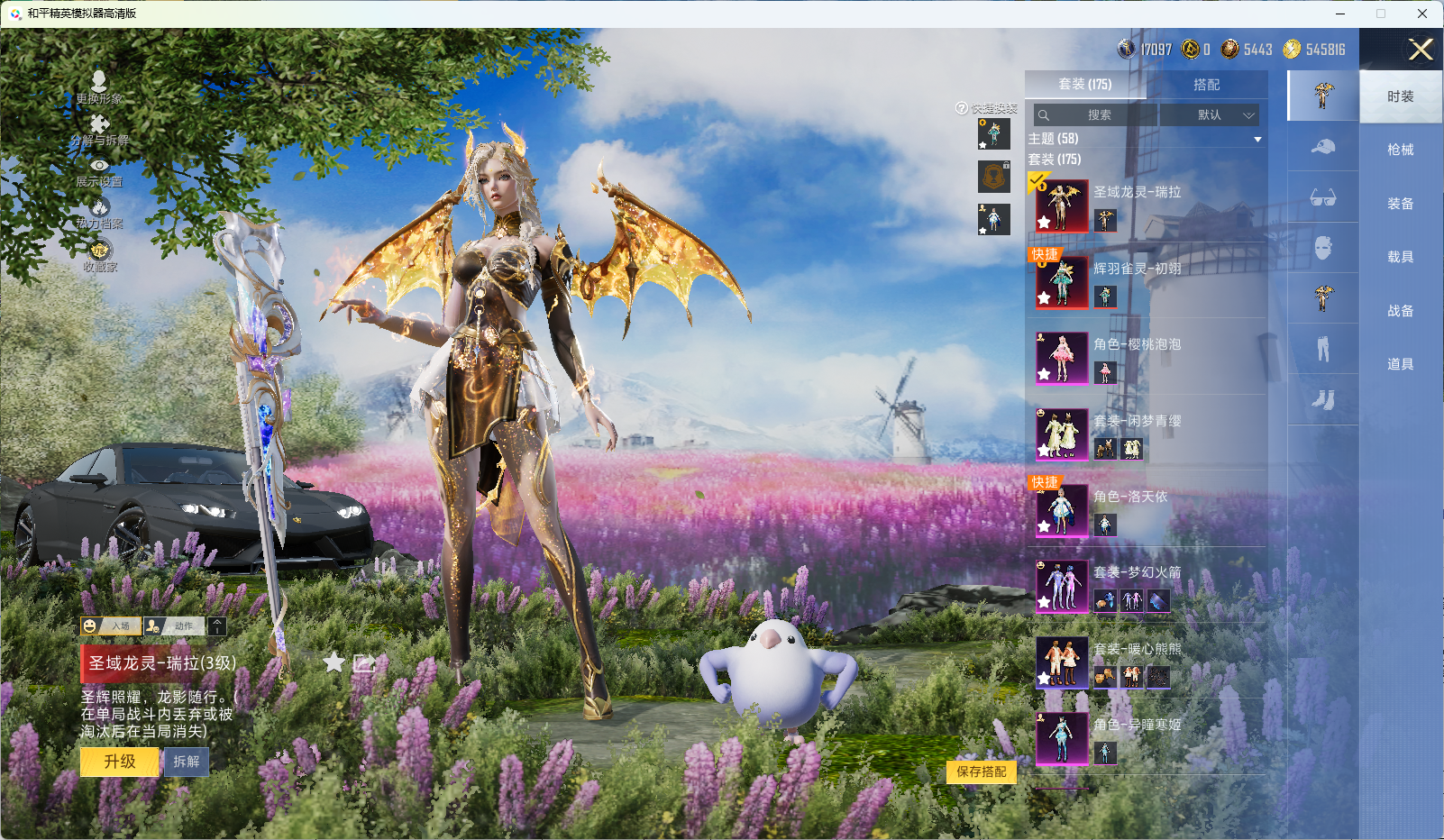Open 热力档案 flame icon
Screen dimensions: 1444x840
[x=99, y=208]
